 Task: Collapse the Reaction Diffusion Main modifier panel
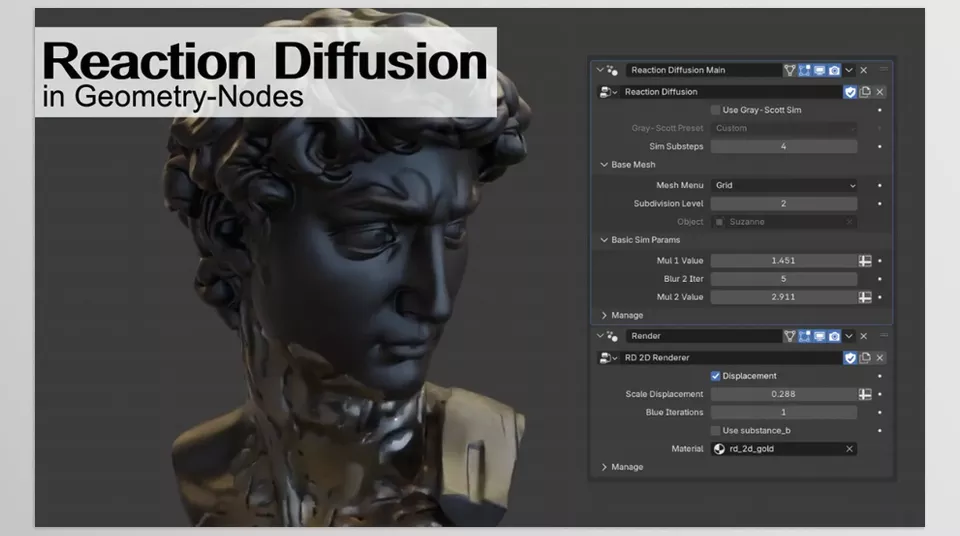[x=600, y=70]
